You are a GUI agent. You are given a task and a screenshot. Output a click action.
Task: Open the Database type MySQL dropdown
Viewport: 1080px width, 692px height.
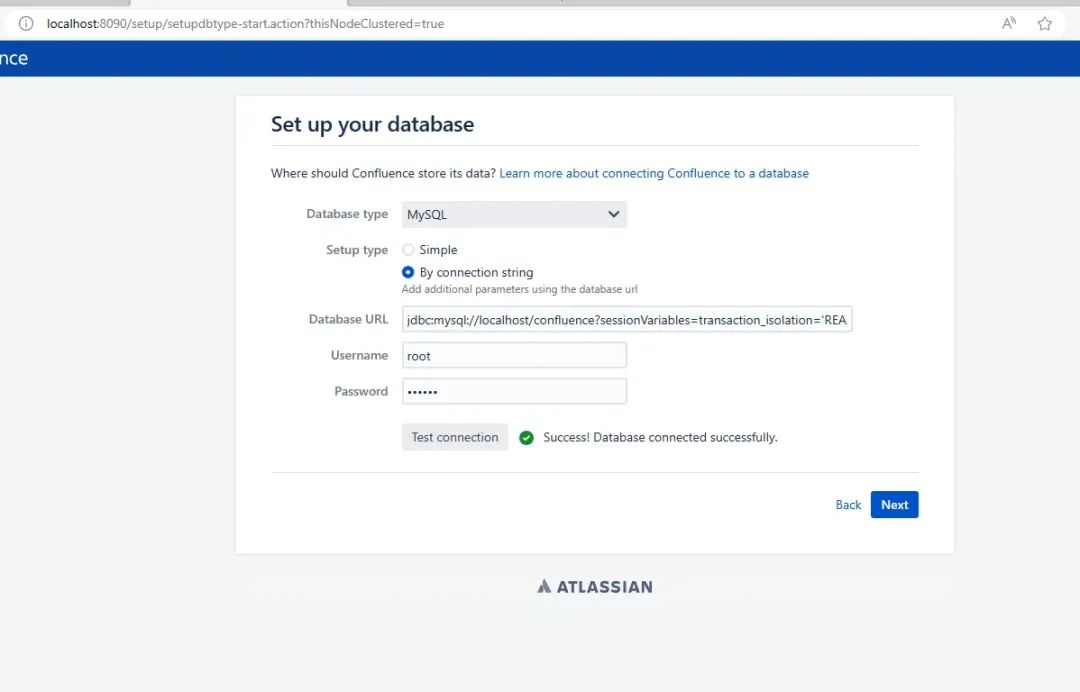(x=514, y=214)
